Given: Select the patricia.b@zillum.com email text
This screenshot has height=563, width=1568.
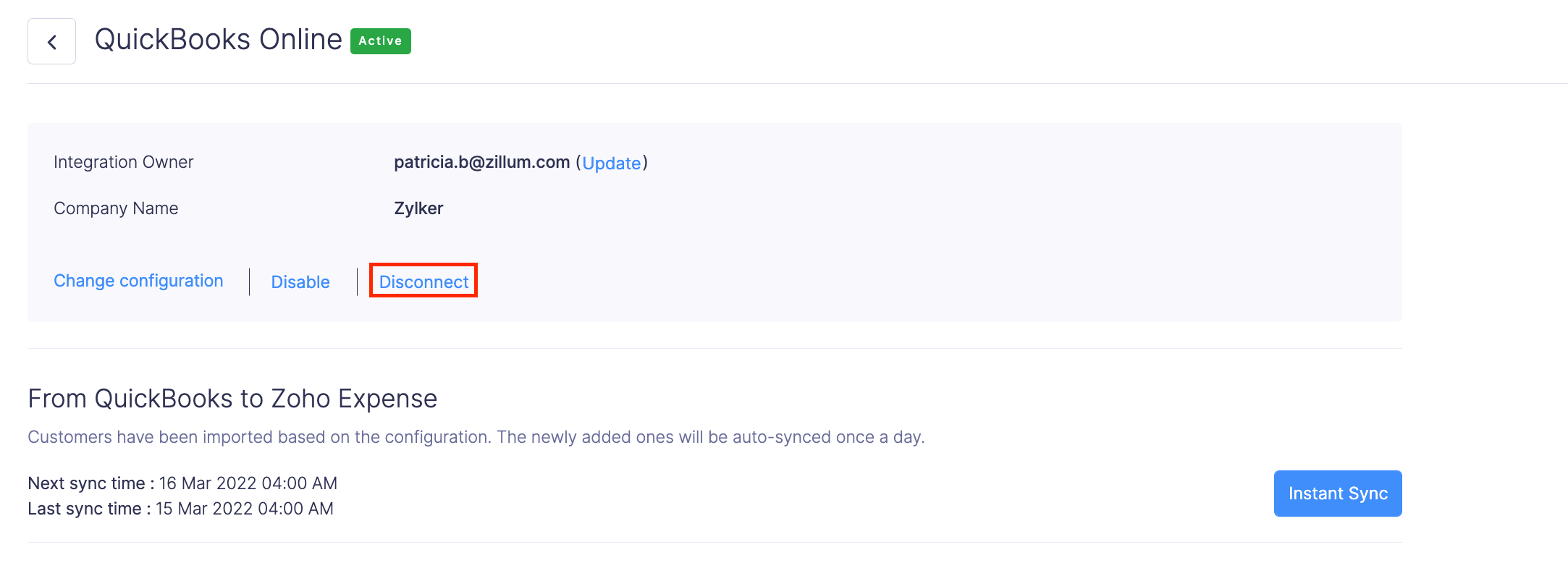Looking at the screenshot, I should pos(481,162).
